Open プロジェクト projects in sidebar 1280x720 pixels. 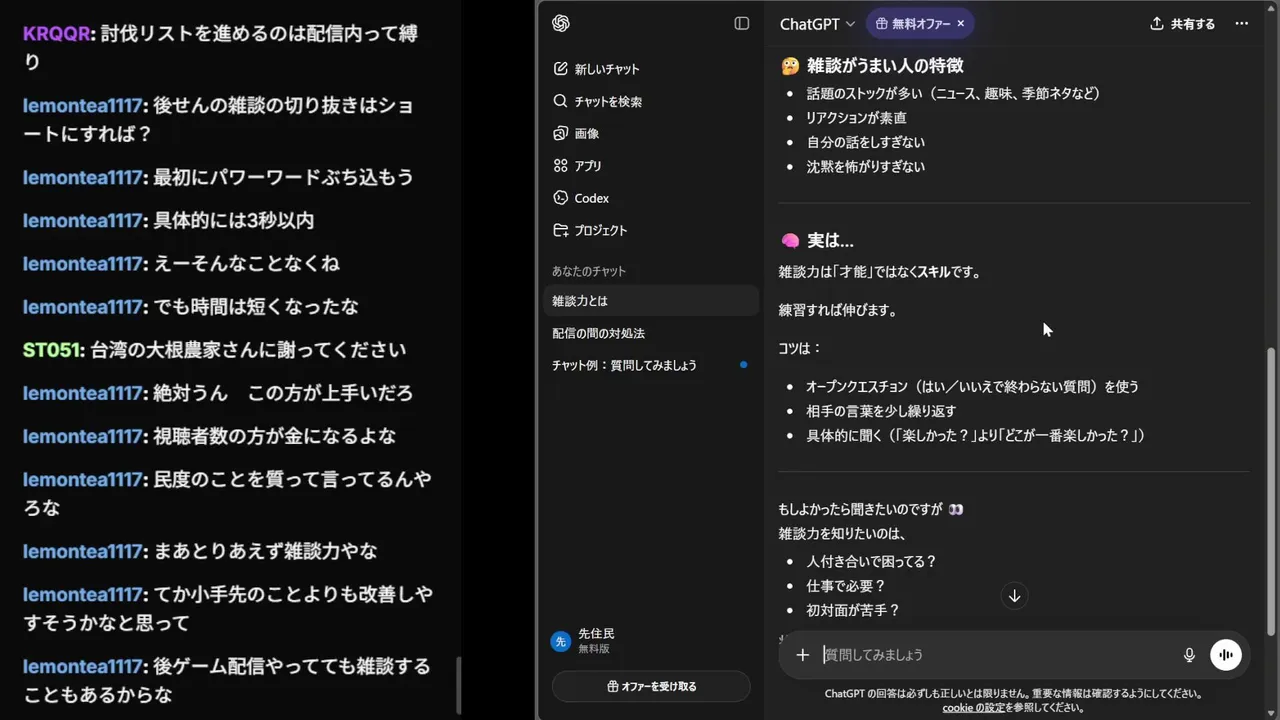651,230
